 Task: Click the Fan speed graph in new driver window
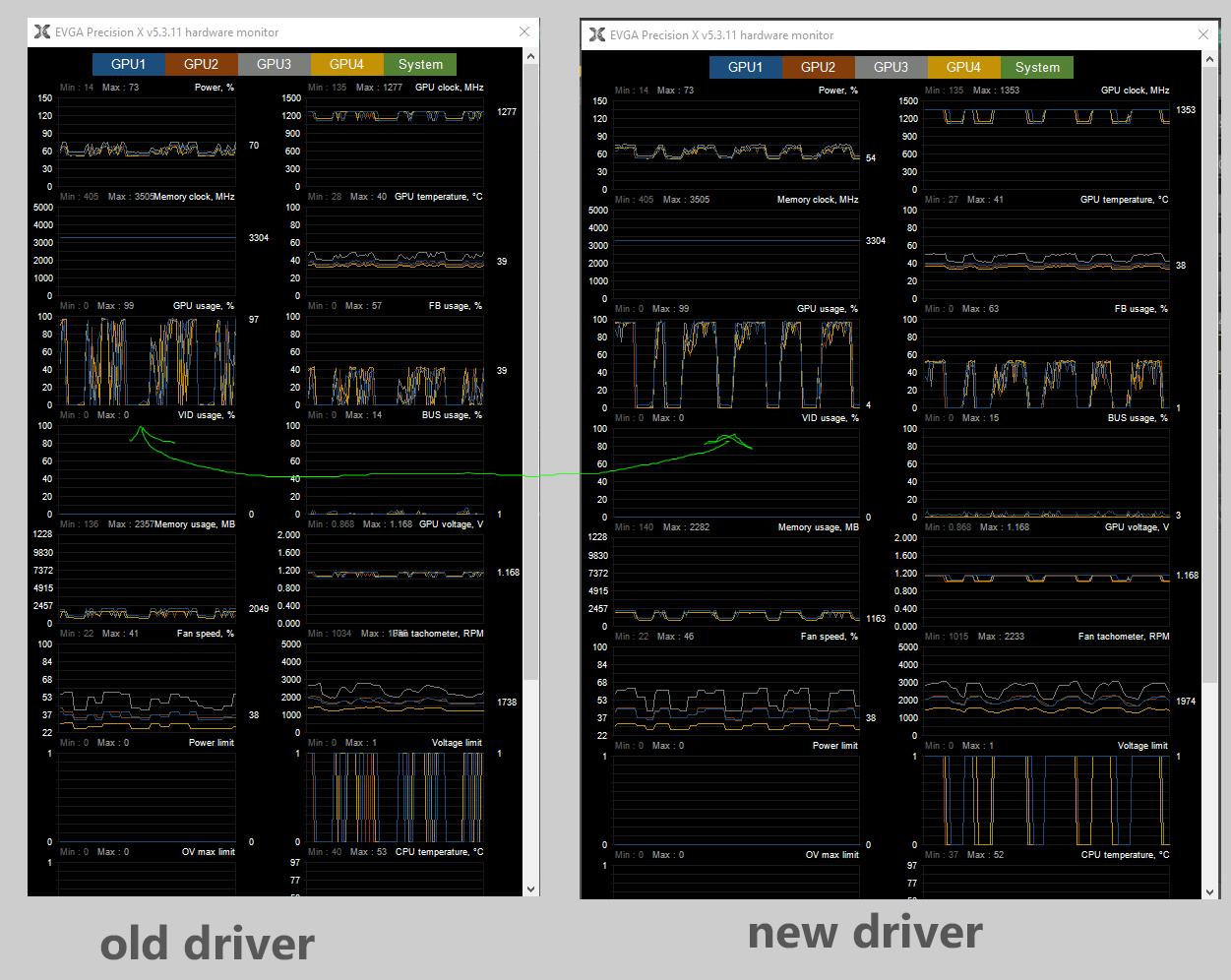[x=736, y=691]
